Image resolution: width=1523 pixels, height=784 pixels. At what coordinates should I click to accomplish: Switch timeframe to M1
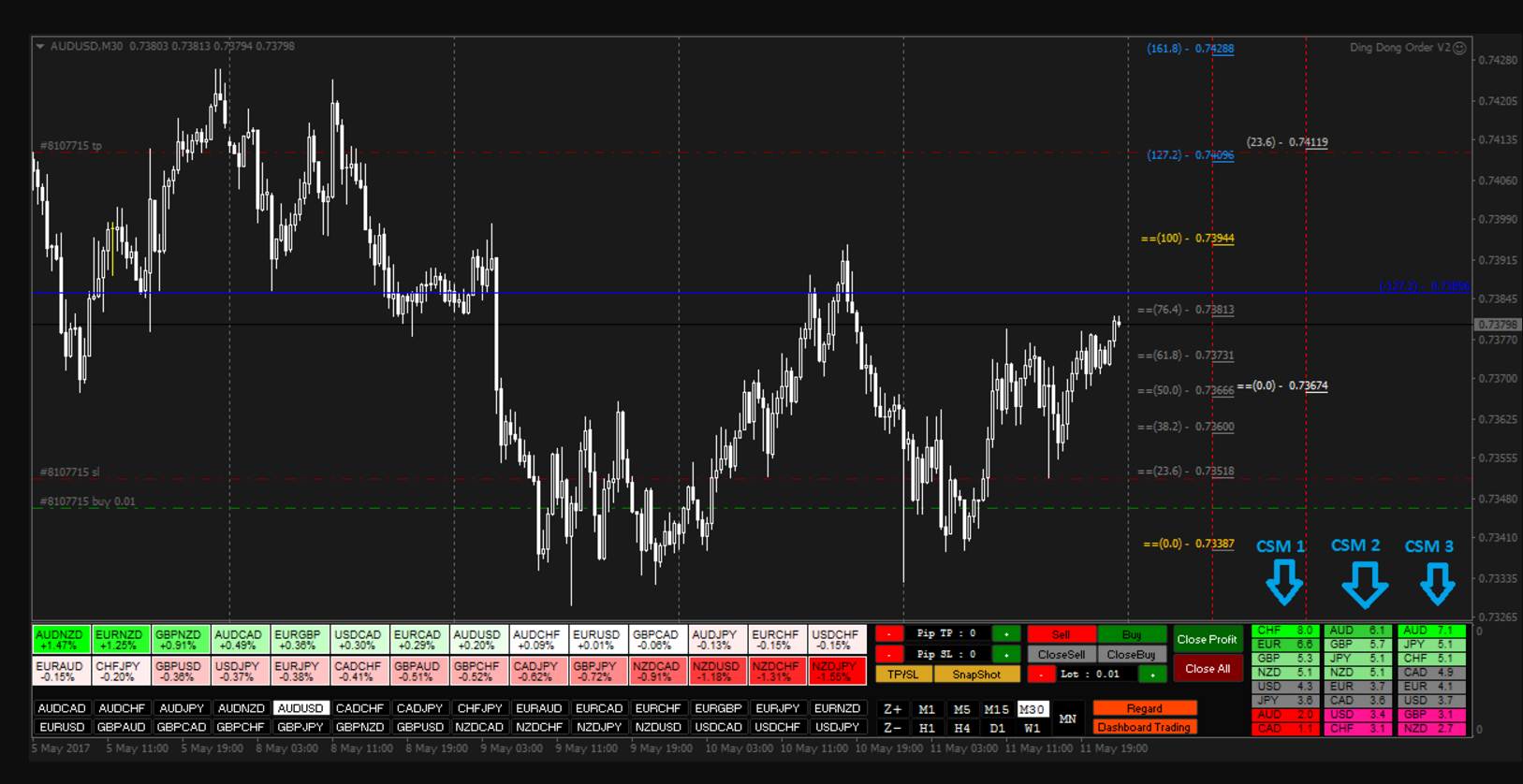(x=927, y=709)
